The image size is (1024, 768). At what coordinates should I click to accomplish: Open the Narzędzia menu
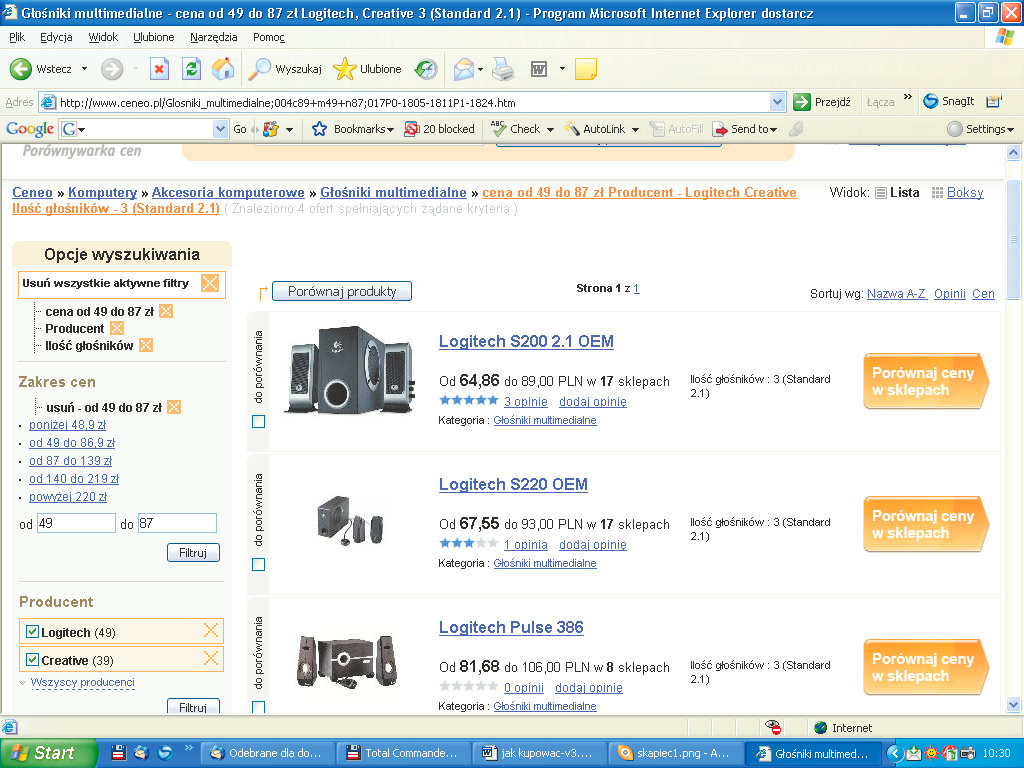click(x=213, y=37)
